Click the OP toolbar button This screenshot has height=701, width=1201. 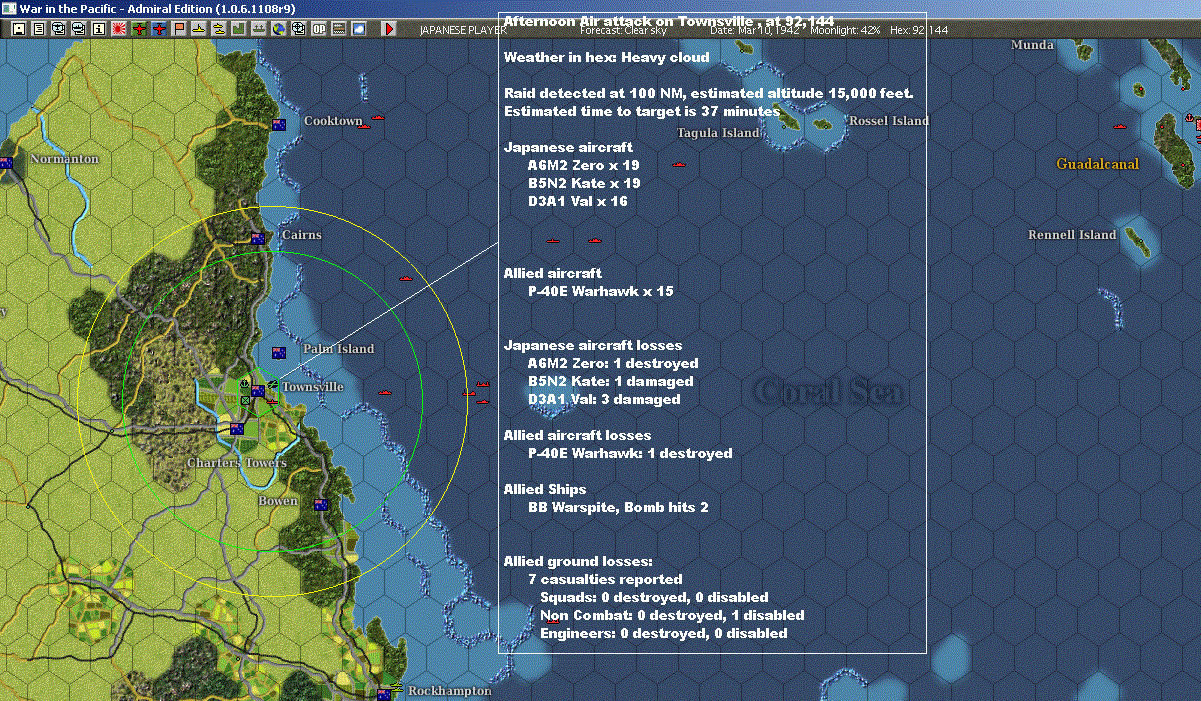pyautogui.click(x=319, y=29)
